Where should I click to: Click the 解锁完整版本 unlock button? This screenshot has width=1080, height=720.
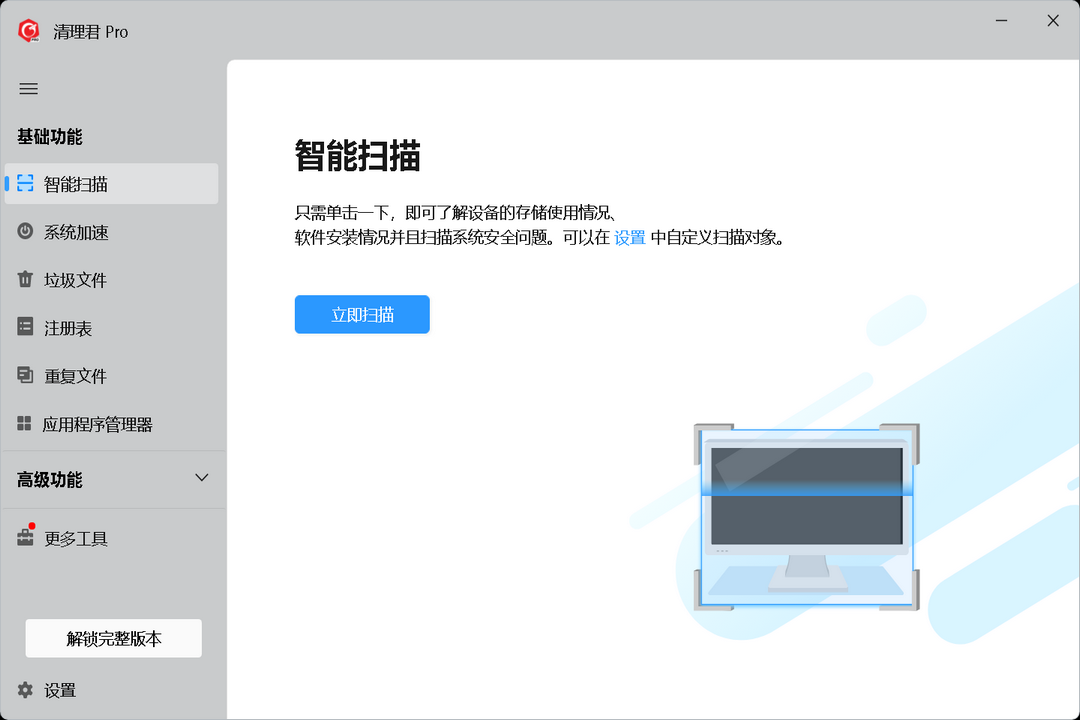click(113, 638)
